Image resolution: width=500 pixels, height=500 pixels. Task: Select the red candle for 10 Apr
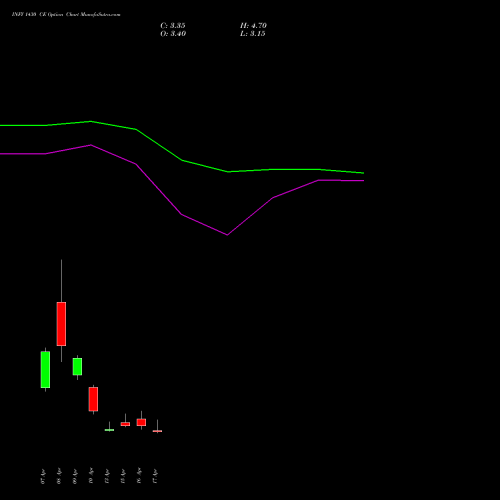tap(93, 399)
